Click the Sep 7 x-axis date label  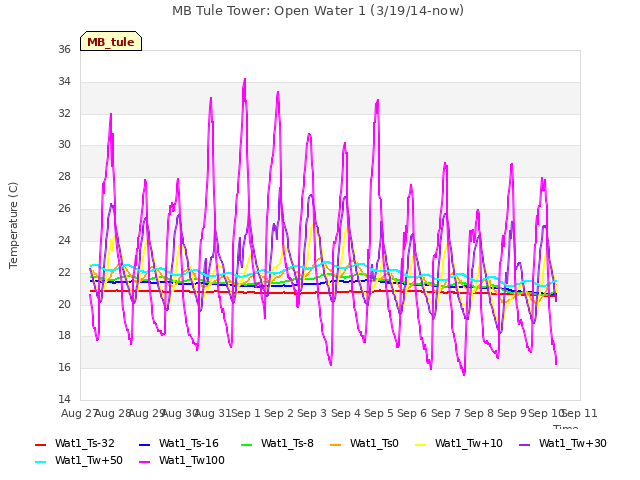click(x=446, y=413)
